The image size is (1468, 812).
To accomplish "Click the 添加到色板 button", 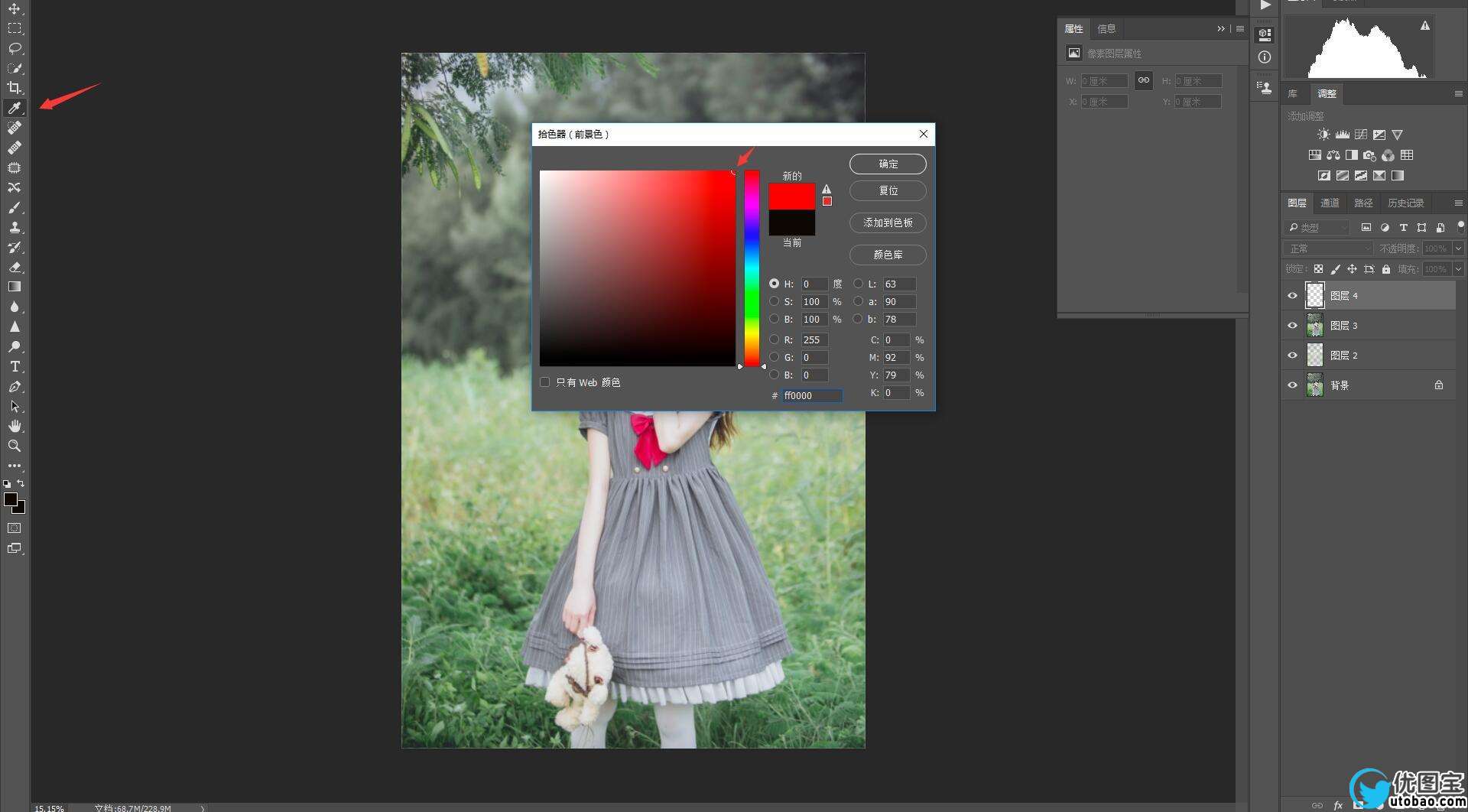I will click(888, 222).
